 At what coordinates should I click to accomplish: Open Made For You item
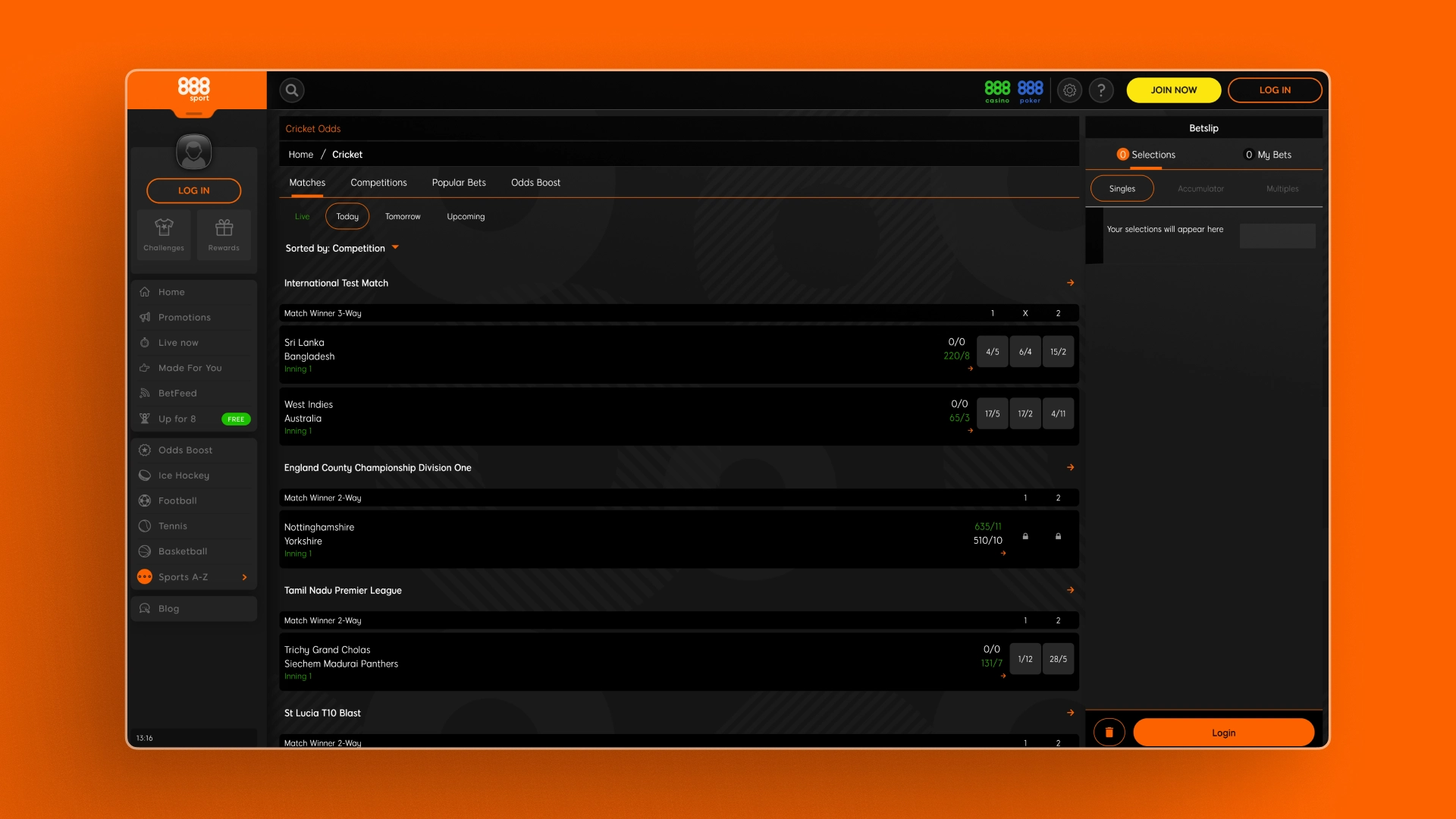[193, 368]
